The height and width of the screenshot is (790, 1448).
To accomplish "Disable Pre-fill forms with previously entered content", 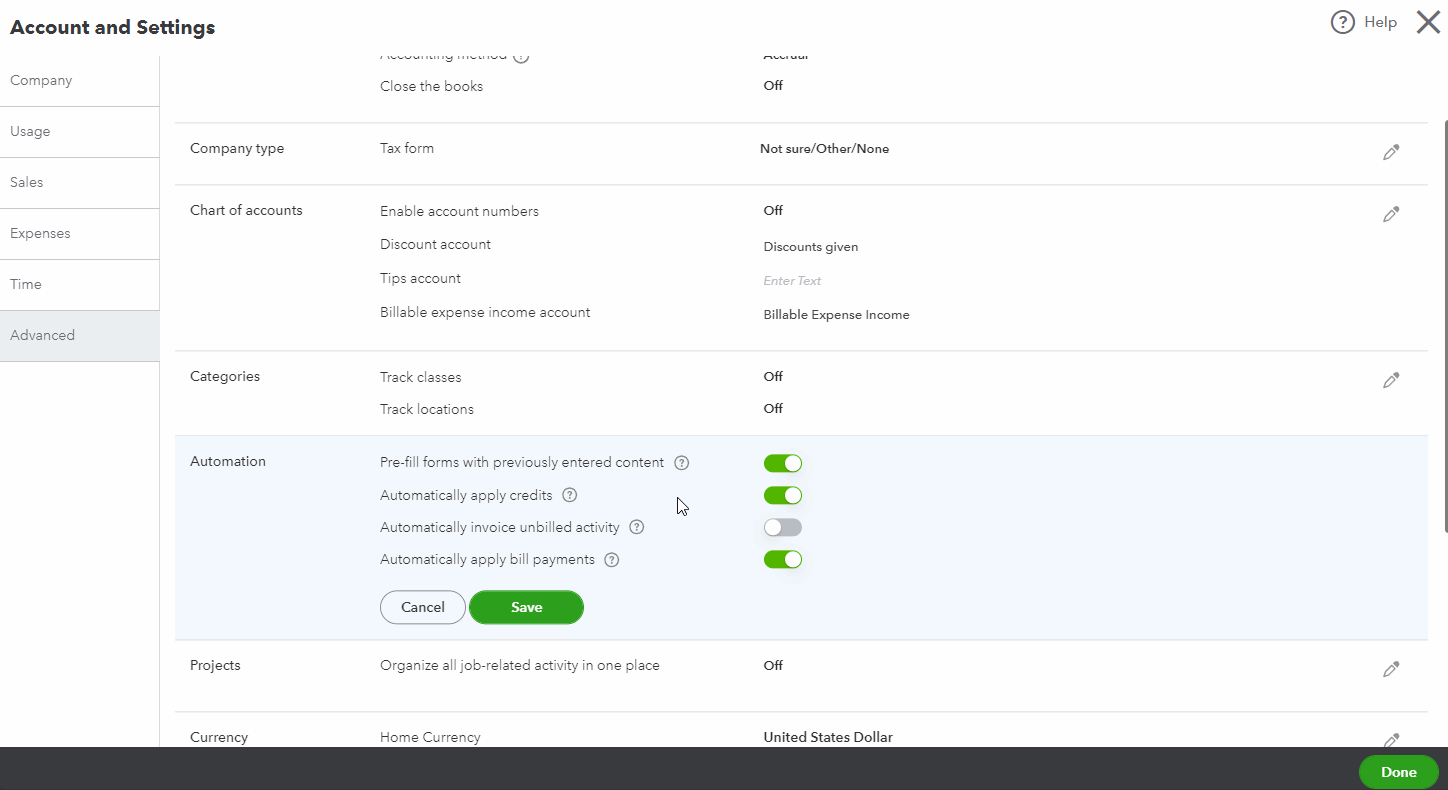I will pos(782,463).
